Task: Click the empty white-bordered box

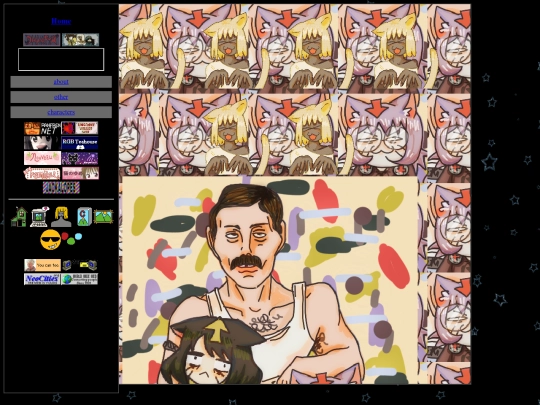Action: click(61, 60)
